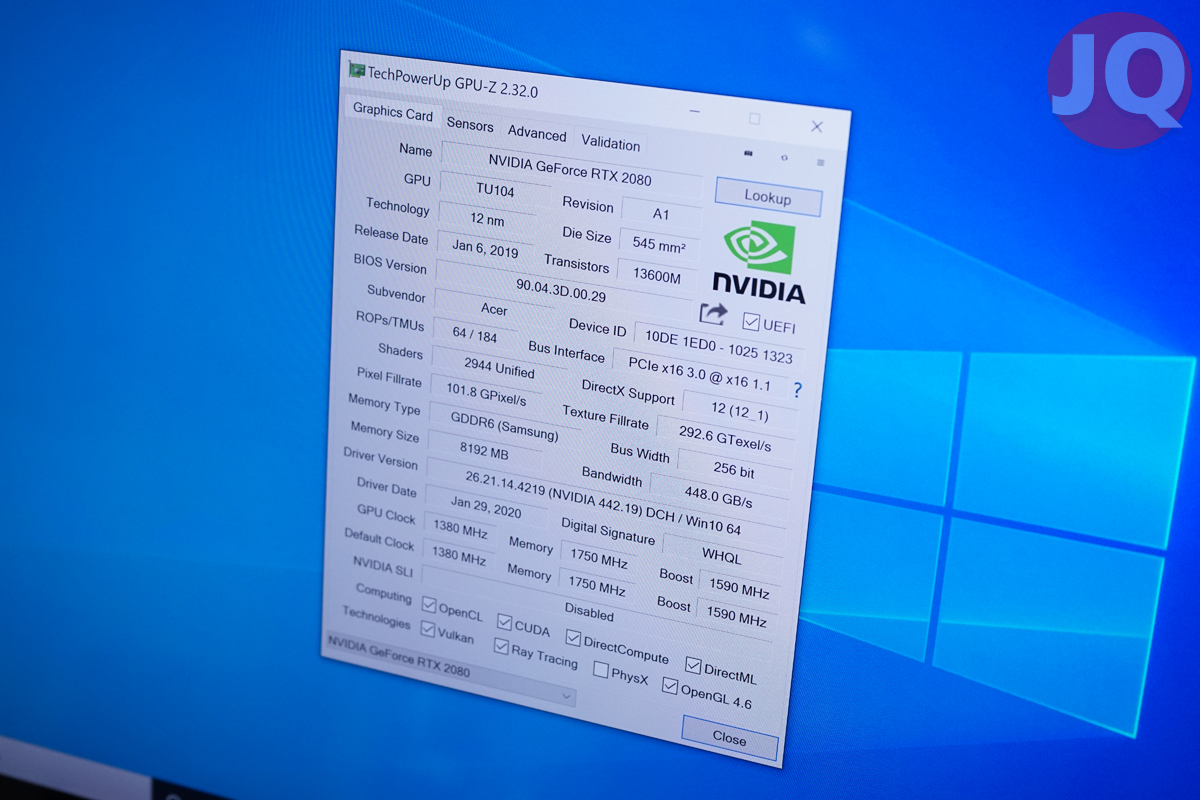The width and height of the screenshot is (1200, 800).
Task: Click the GPU-Z refresh icon
Action: pyautogui.click(x=784, y=158)
